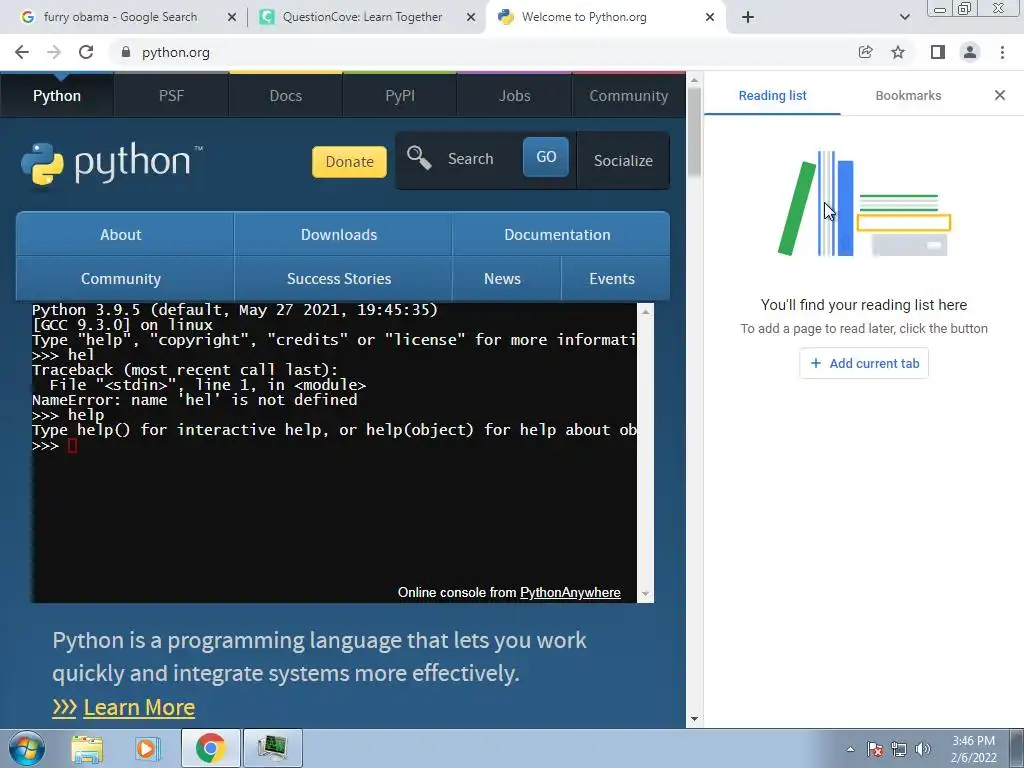
Task: Open the Chrome profile avatar
Action: pos(970,52)
